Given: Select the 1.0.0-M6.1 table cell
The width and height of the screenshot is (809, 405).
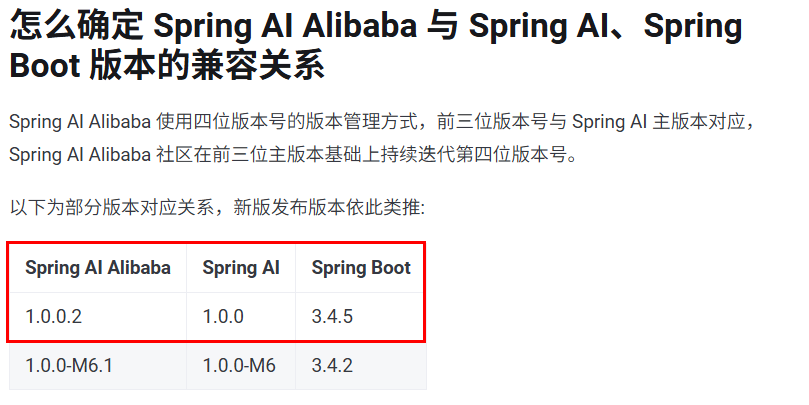Looking at the screenshot, I should coord(68,365).
